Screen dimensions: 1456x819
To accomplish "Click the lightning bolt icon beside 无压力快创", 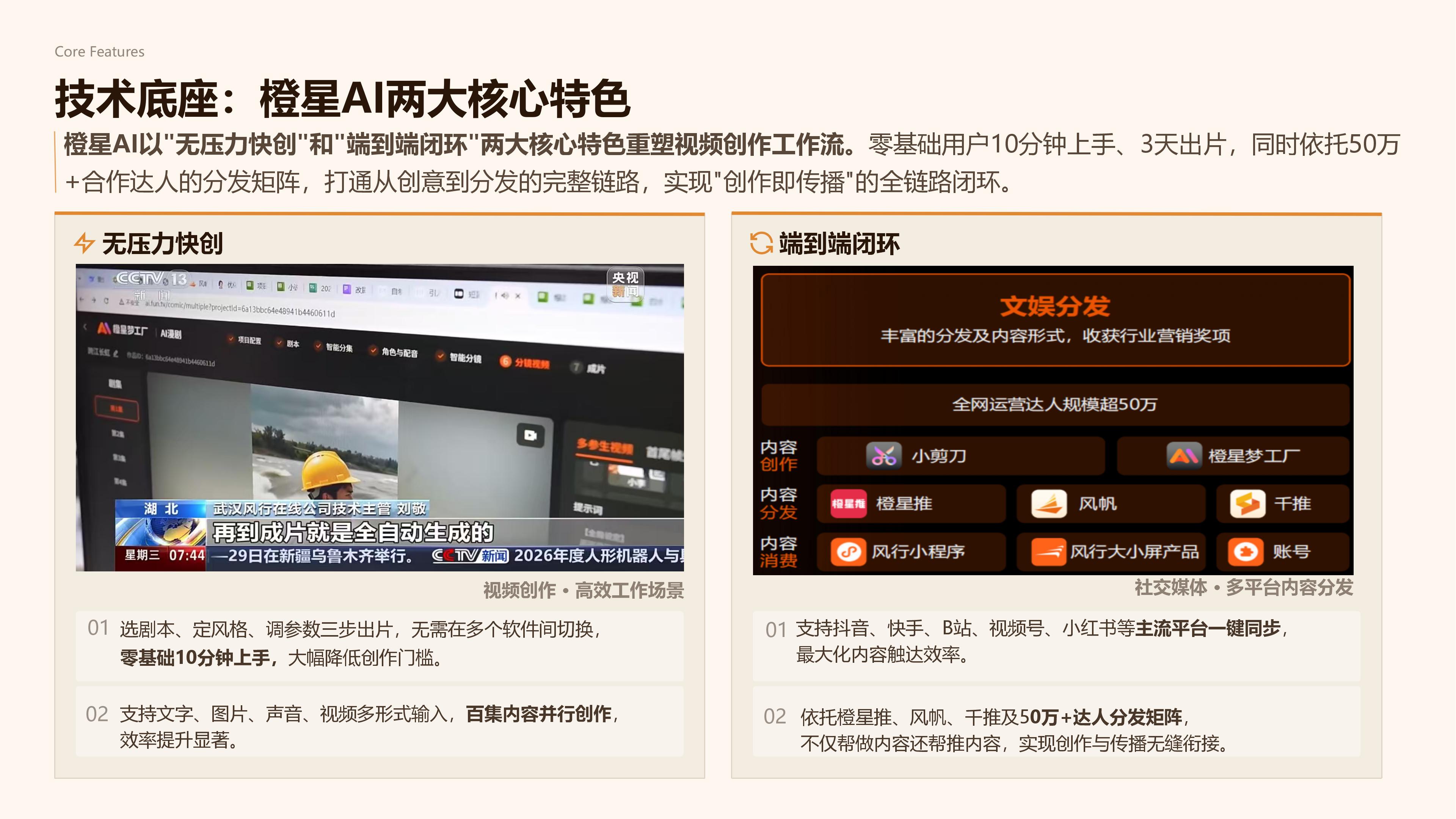I will click(x=84, y=243).
